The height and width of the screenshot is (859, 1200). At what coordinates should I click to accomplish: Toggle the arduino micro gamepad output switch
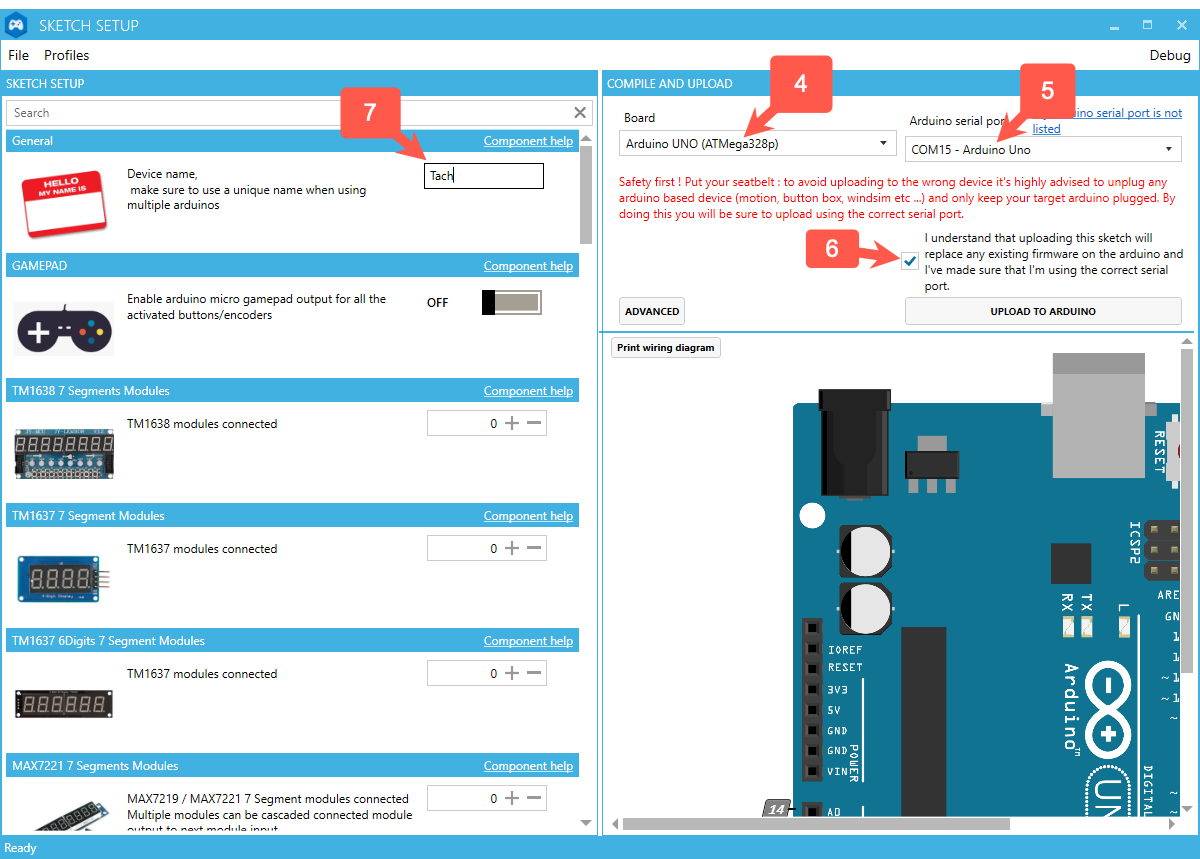click(511, 303)
